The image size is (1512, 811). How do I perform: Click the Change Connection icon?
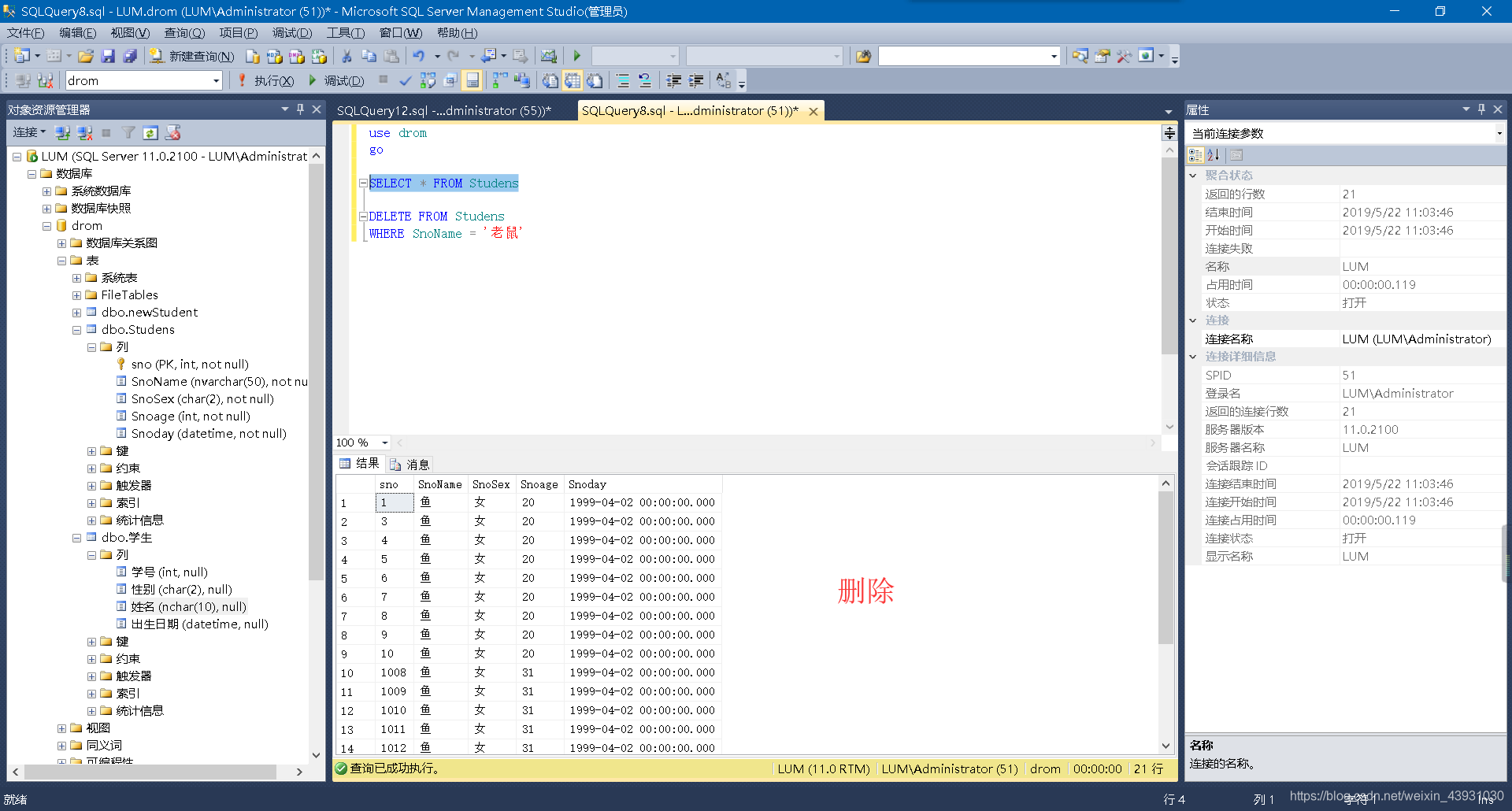46,80
